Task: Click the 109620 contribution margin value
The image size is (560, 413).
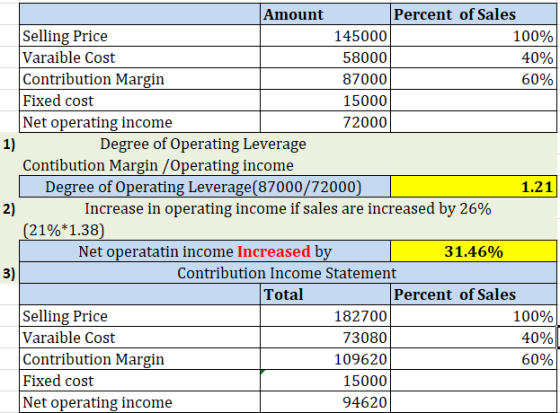Action: (x=325, y=359)
